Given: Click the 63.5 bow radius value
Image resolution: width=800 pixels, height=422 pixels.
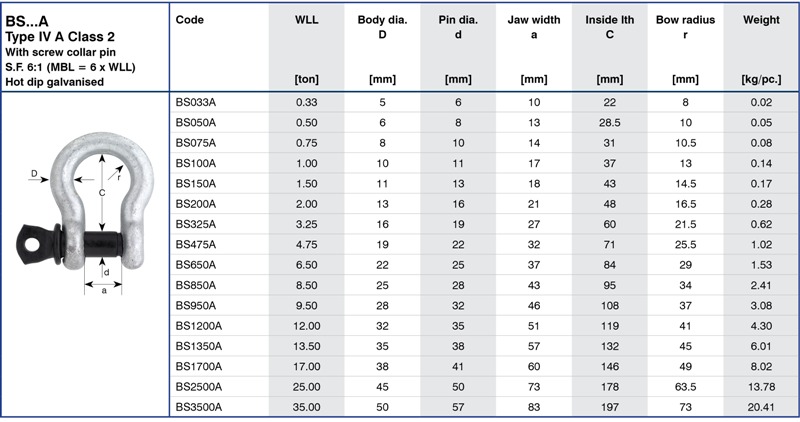Looking at the screenshot, I should coord(685,386).
